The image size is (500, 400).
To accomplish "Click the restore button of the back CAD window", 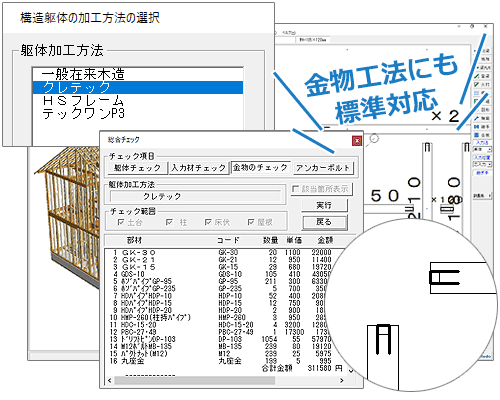I will coord(472,26).
